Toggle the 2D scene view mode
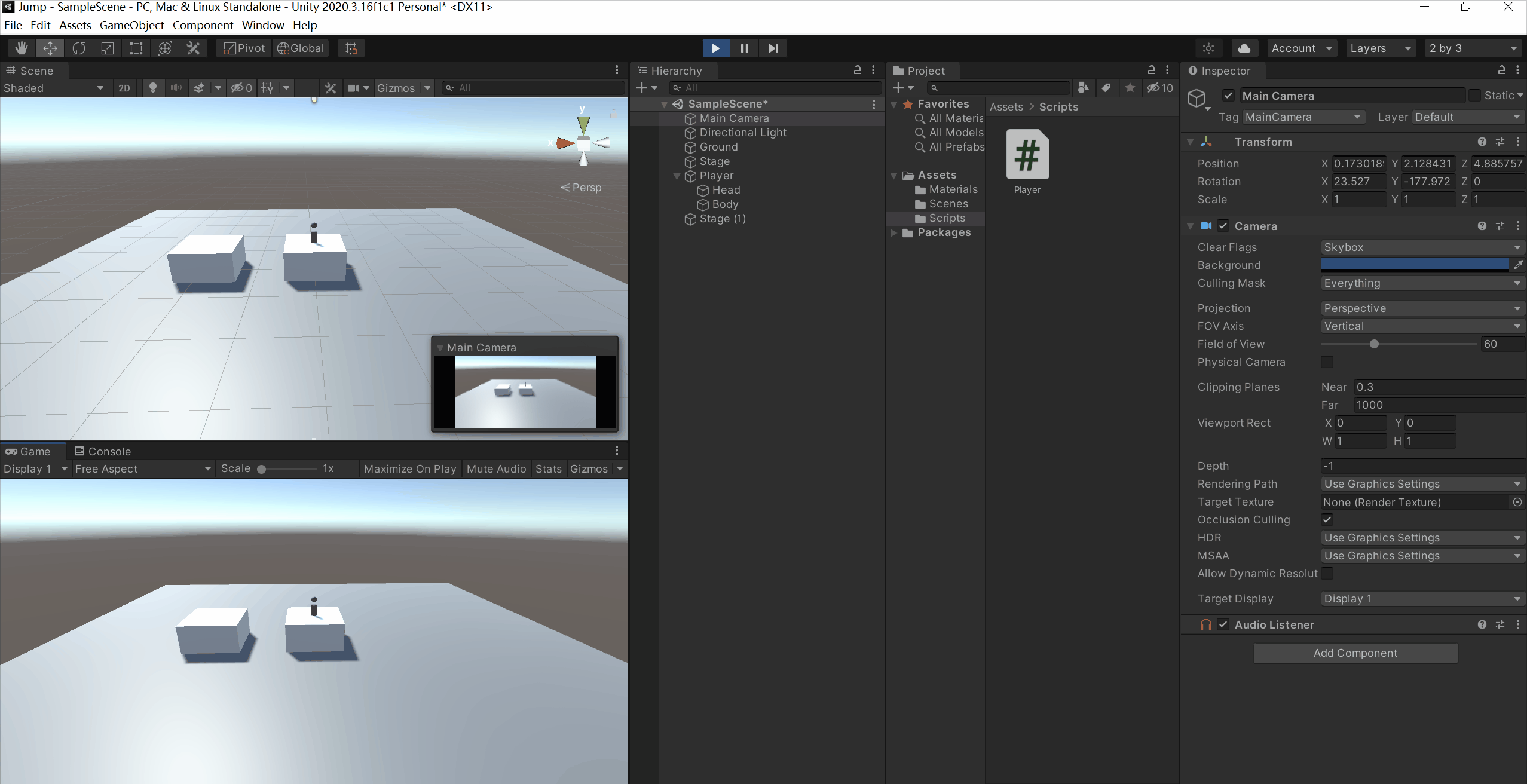Image resolution: width=1527 pixels, height=784 pixels. pyautogui.click(x=124, y=88)
